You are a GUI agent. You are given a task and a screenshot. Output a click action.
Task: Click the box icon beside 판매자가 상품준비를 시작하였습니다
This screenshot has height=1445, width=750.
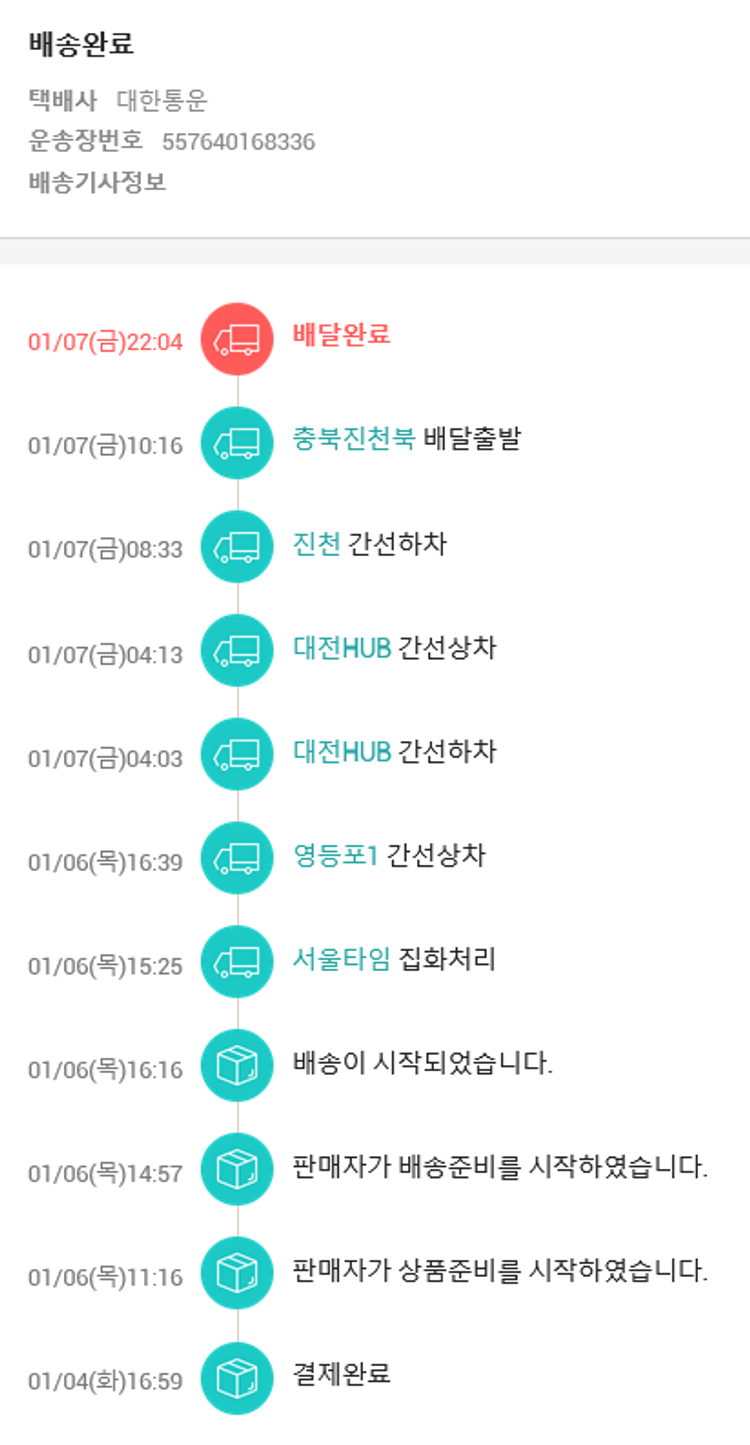(x=237, y=1273)
